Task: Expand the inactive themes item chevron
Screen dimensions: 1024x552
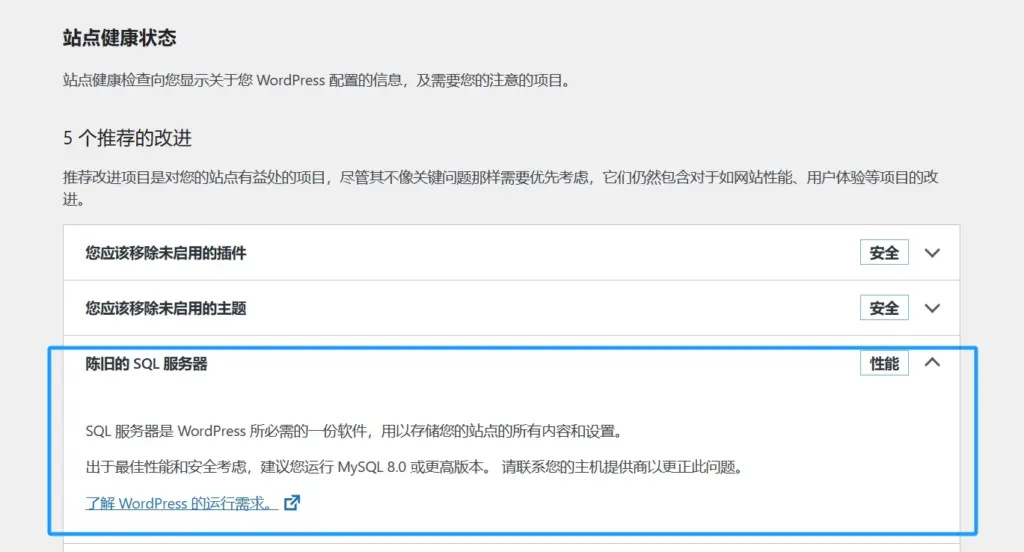Action: [932, 308]
